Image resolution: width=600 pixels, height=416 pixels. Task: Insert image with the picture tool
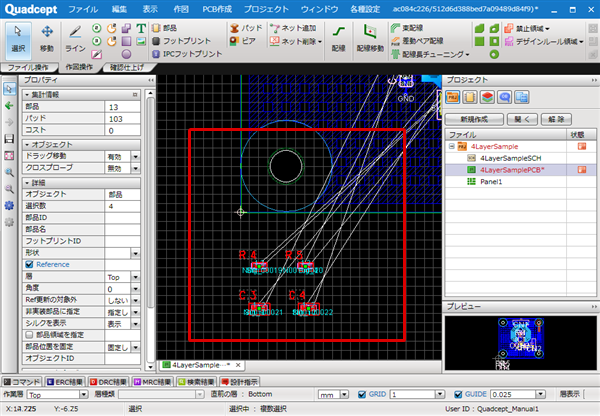pos(141,41)
